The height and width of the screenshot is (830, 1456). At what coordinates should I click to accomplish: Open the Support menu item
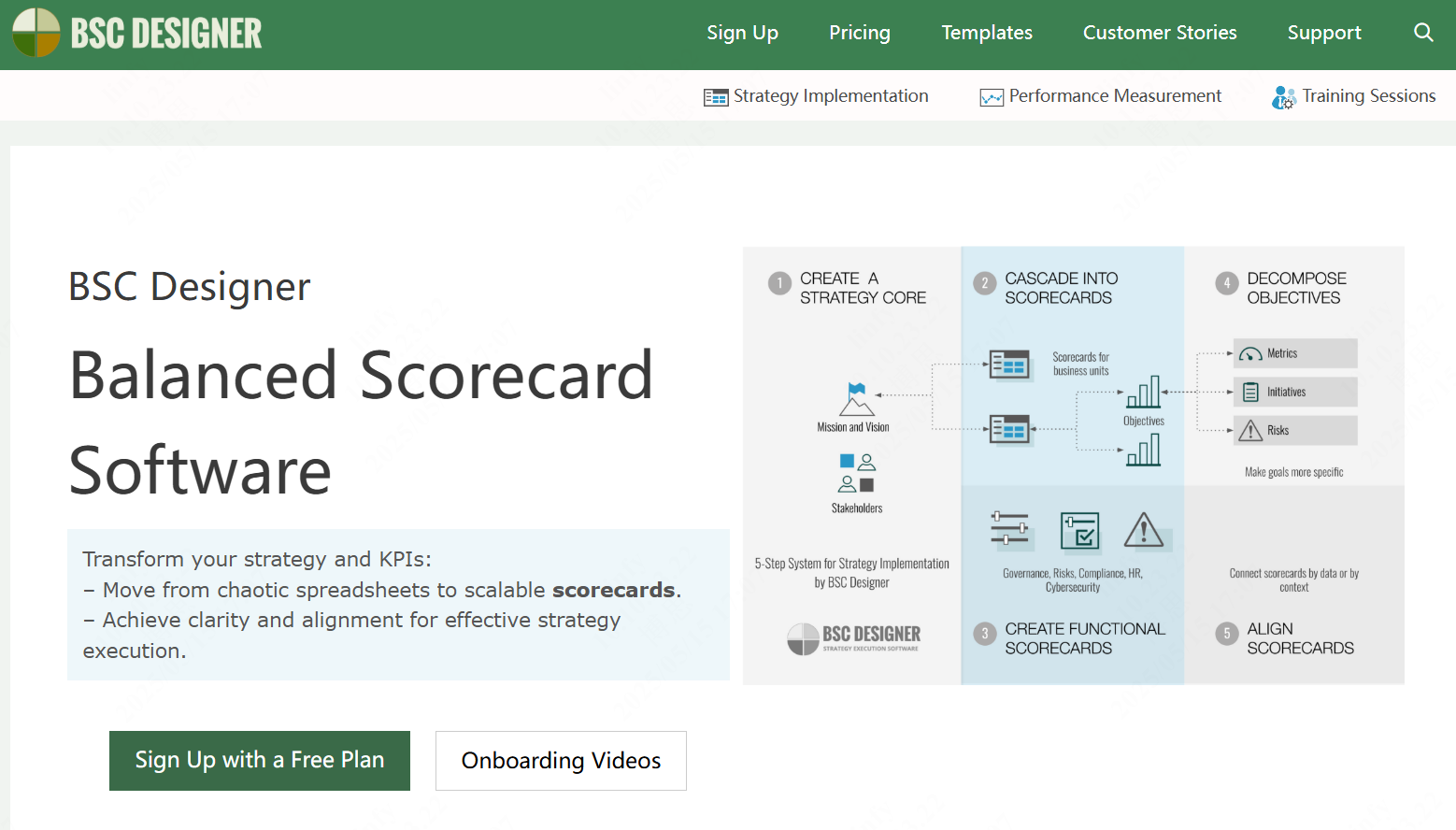click(x=1324, y=33)
